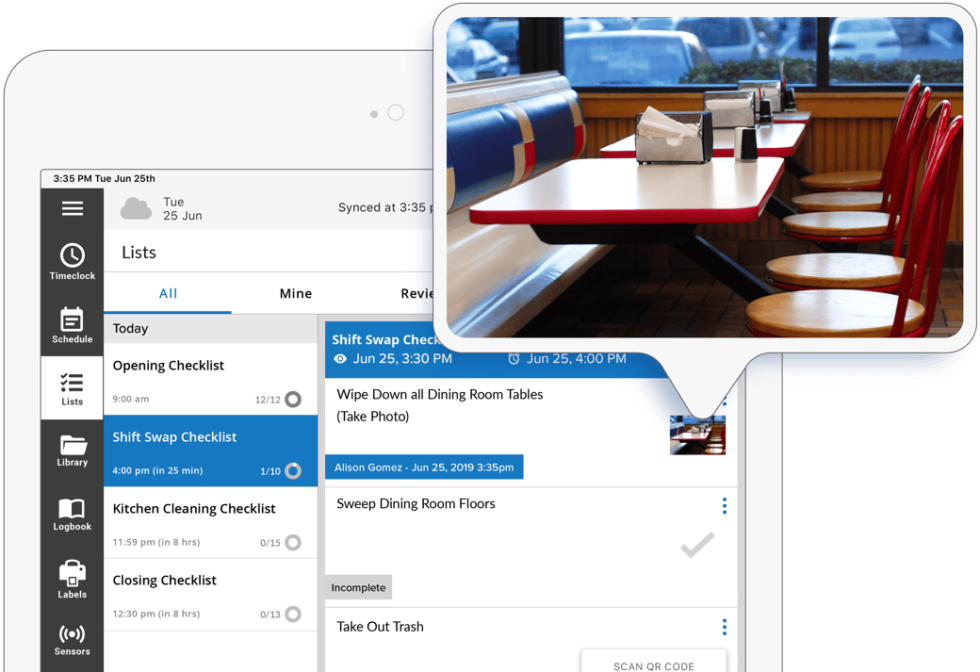Screen dimensions: 980x672
Task: Go to the Logbook
Action: (71, 513)
